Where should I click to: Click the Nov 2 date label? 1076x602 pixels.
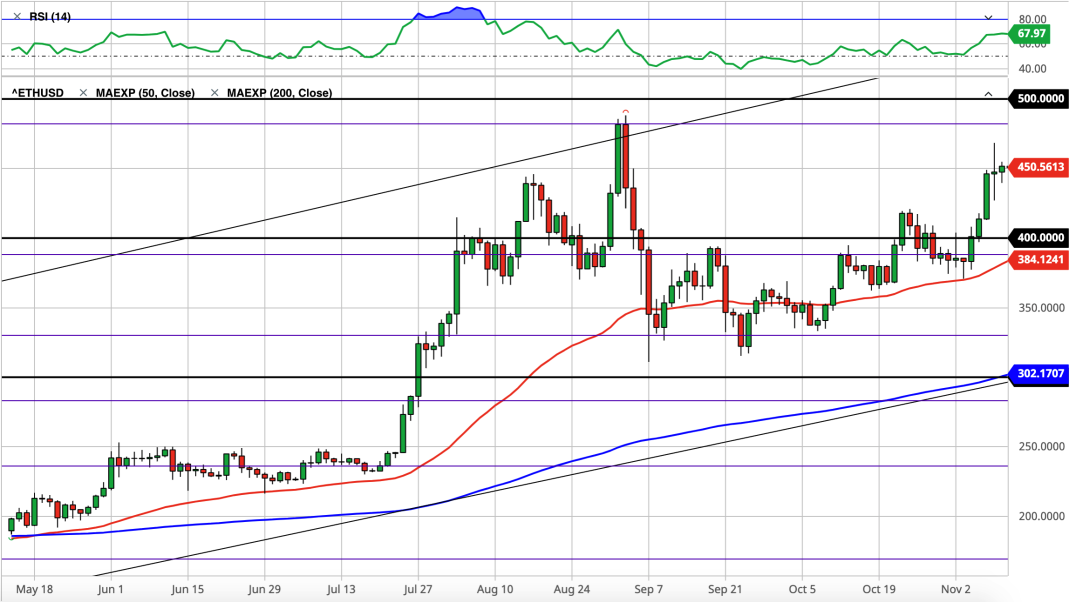(956, 589)
